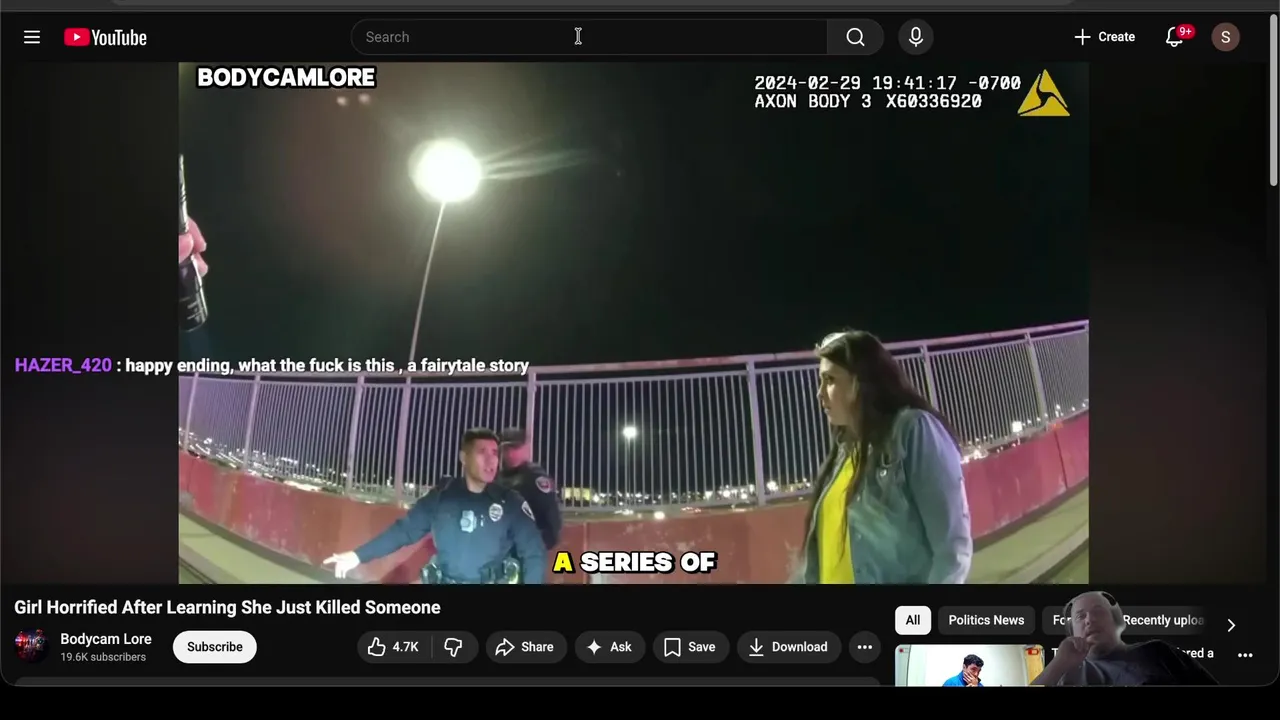Click the page vertical scrollbar
Viewport: 1280px width, 720px height.
(x=1273, y=100)
